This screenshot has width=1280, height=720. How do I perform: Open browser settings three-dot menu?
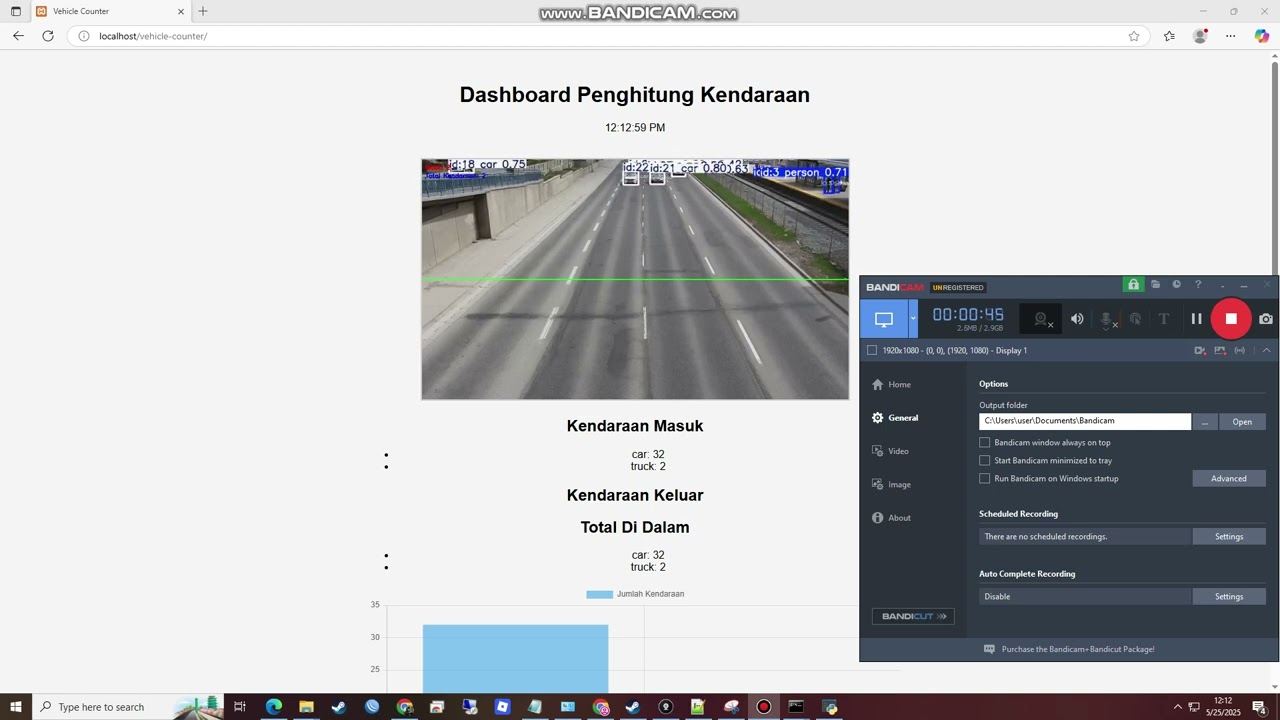[x=1231, y=36]
